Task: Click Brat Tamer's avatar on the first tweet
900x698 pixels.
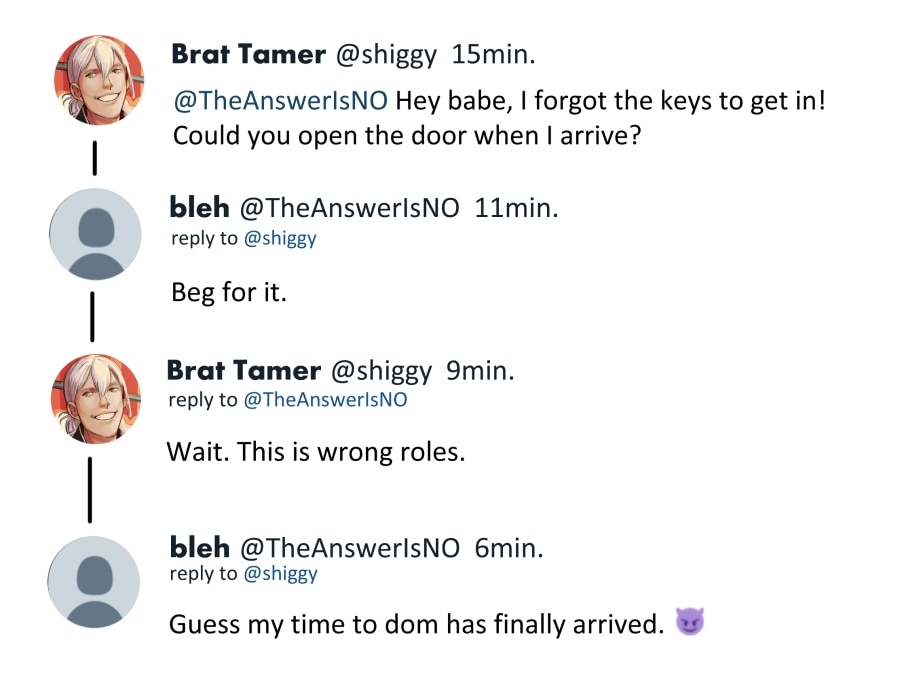Action: (x=97, y=80)
